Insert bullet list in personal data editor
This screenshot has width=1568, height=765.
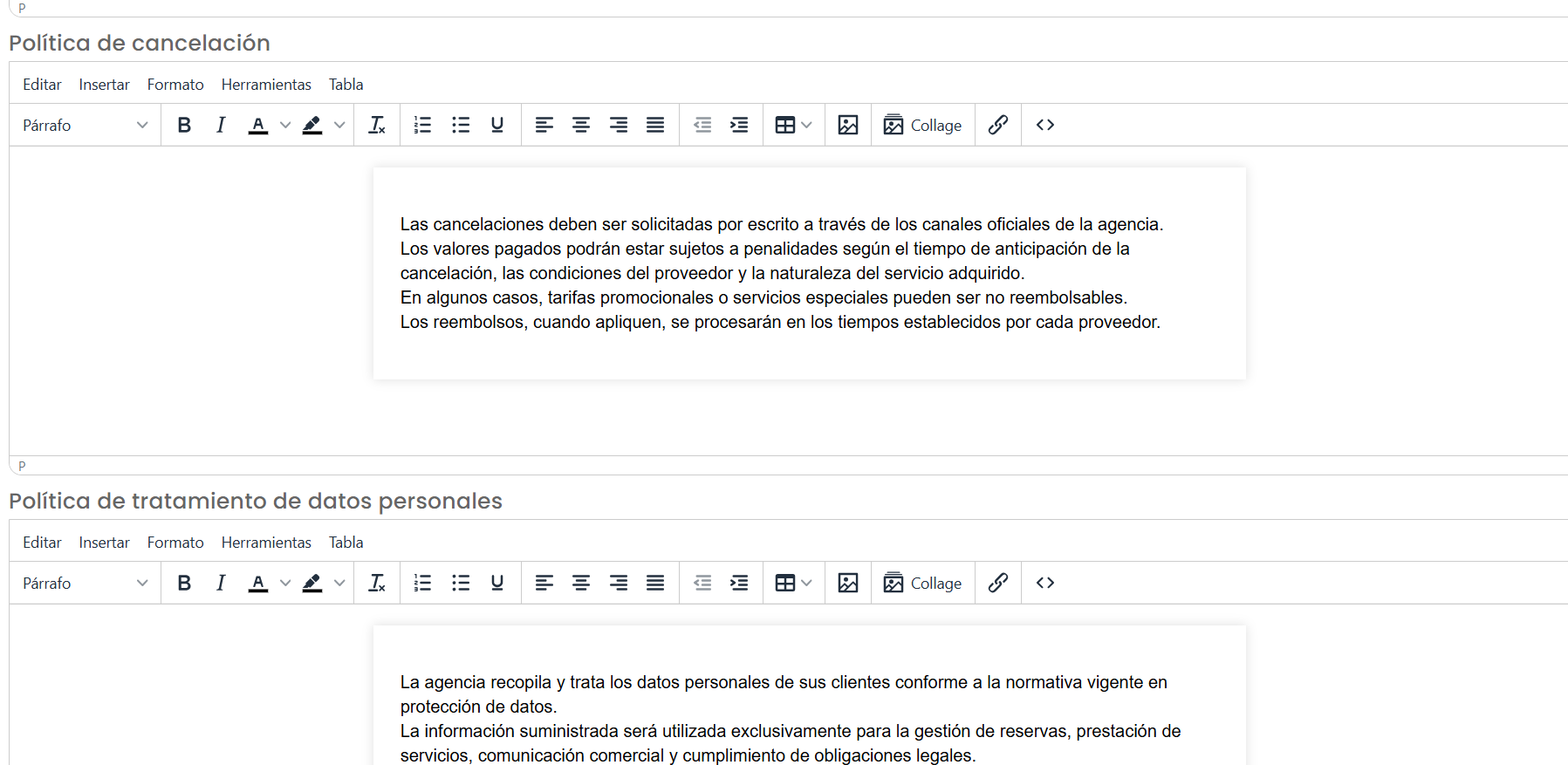tap(461, 583)
